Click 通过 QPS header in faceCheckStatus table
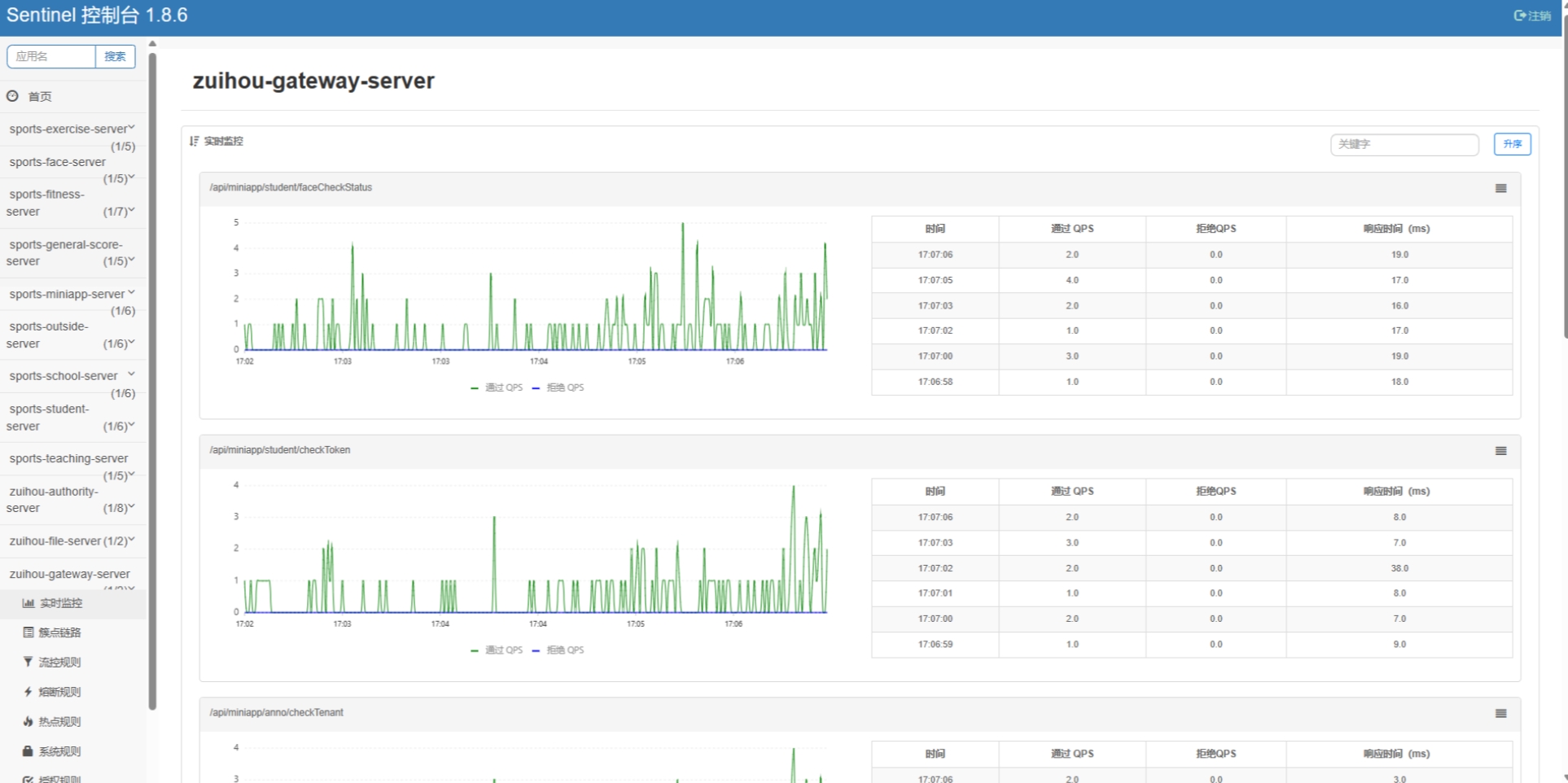 pyautogui.click(x=1072, y=229)
